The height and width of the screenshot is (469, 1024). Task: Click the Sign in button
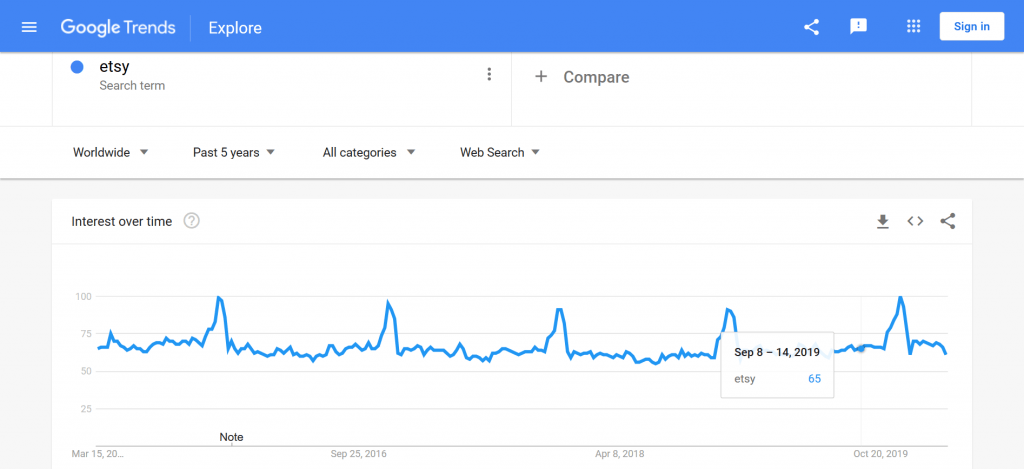[x=971, y=27]
